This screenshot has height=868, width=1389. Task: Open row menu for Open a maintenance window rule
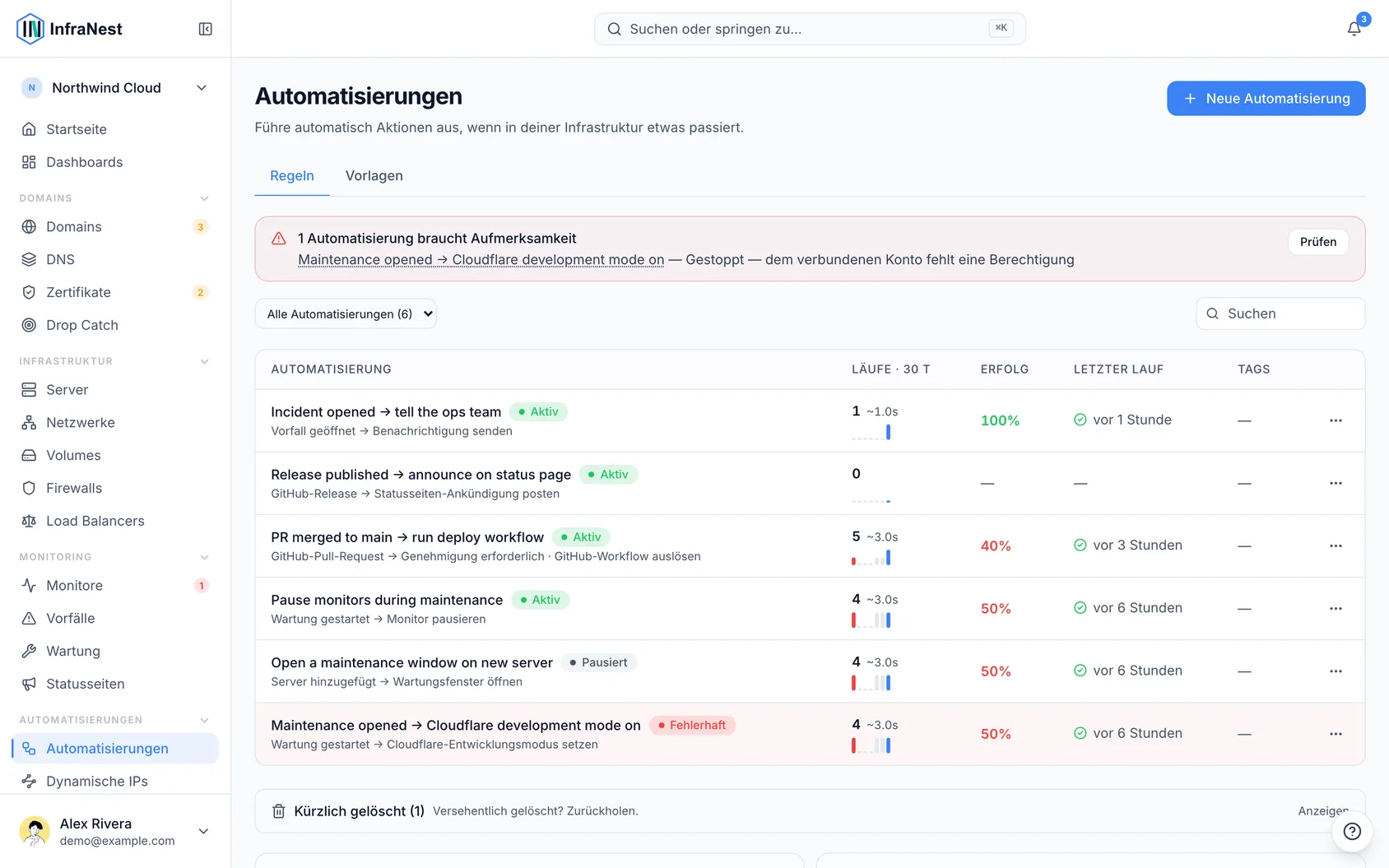point(1336,671)
